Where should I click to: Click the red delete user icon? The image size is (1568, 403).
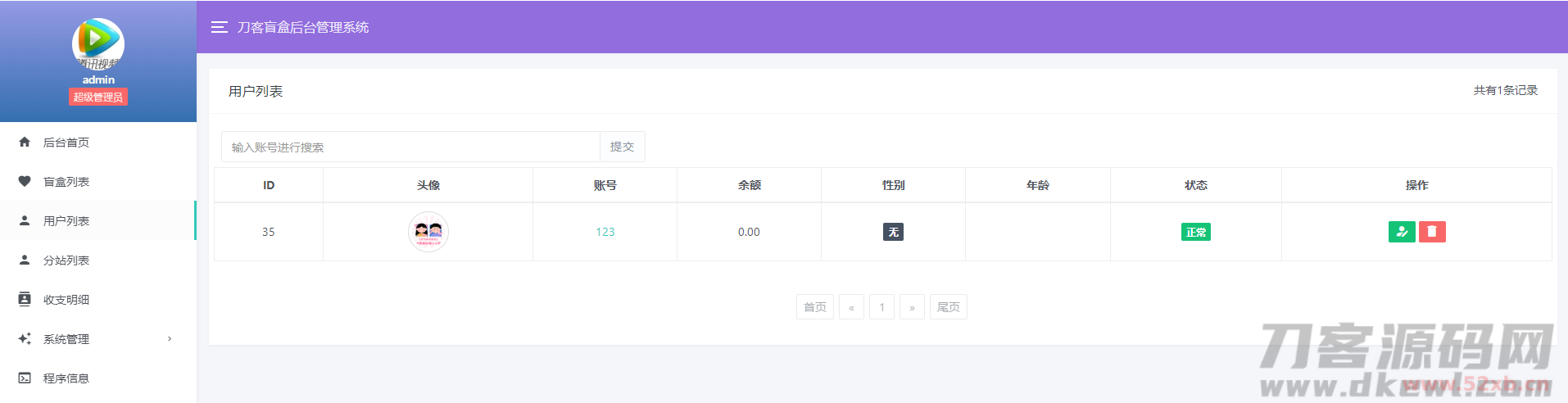(x=1432, y=232)
